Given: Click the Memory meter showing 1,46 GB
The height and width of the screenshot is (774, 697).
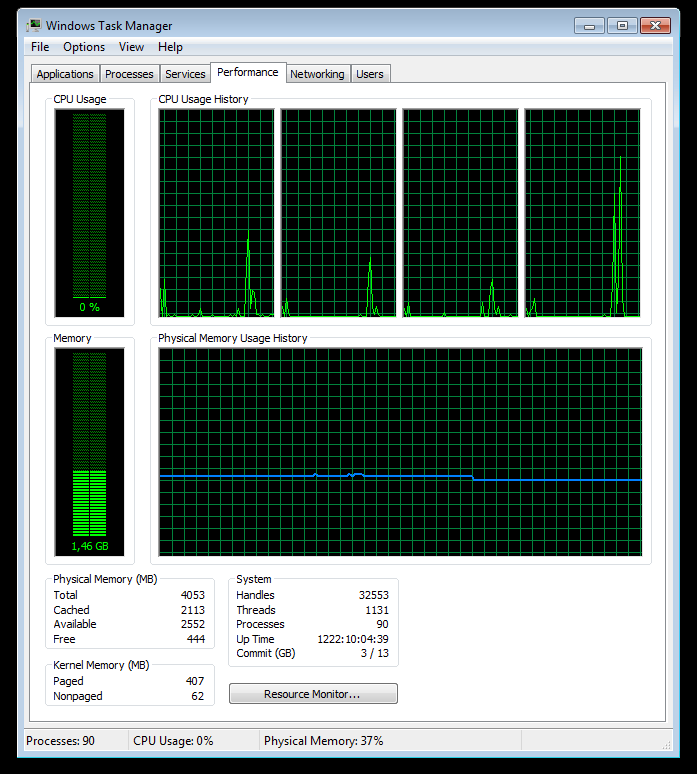Looking at the screenshot, I should coord(89,452).
